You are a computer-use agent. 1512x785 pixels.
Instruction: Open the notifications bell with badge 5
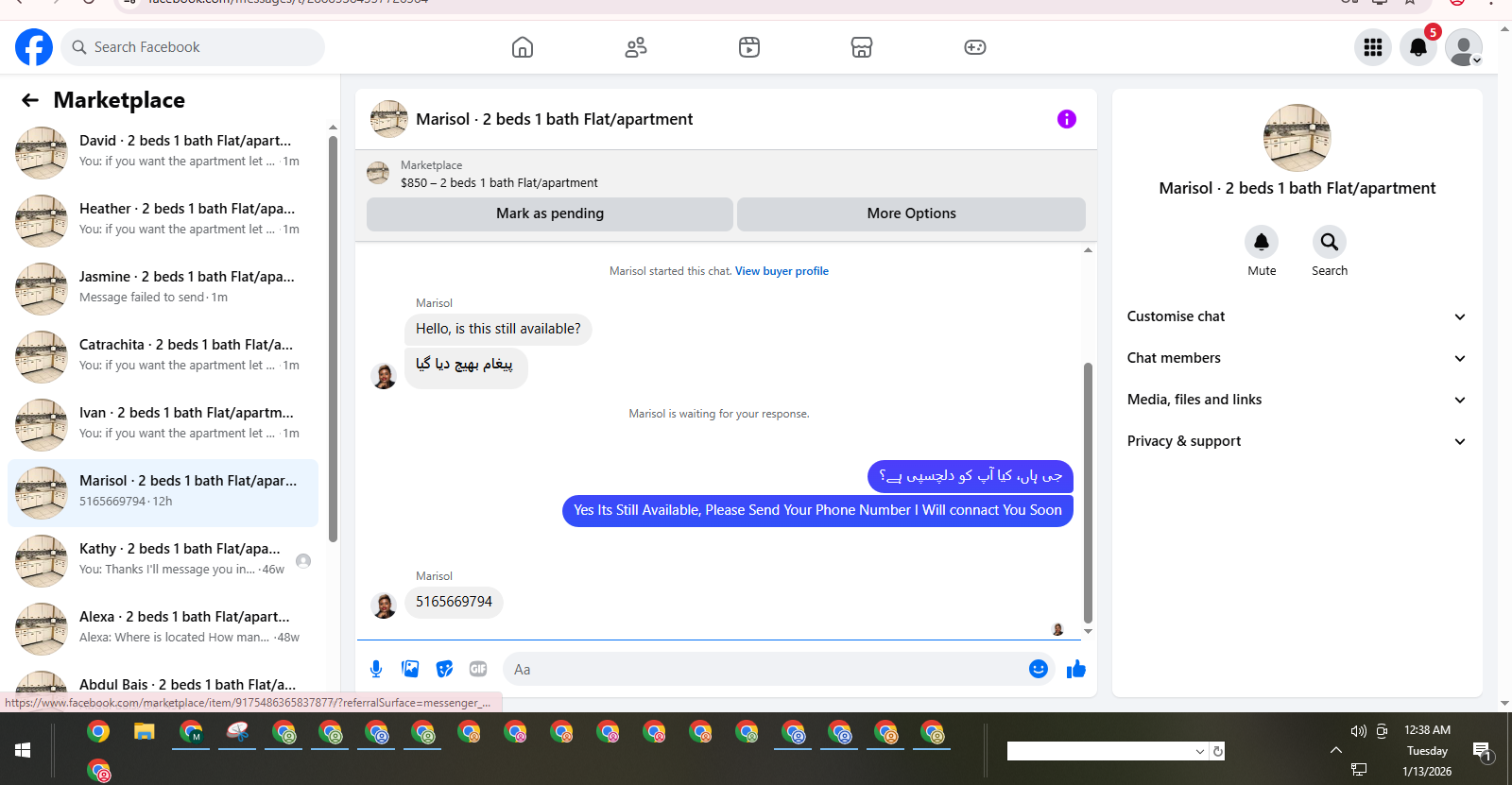tap(1418, 47)
